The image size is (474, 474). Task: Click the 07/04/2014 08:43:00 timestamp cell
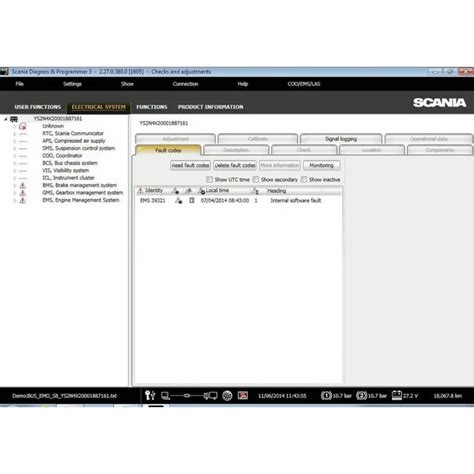coord(225,200)
